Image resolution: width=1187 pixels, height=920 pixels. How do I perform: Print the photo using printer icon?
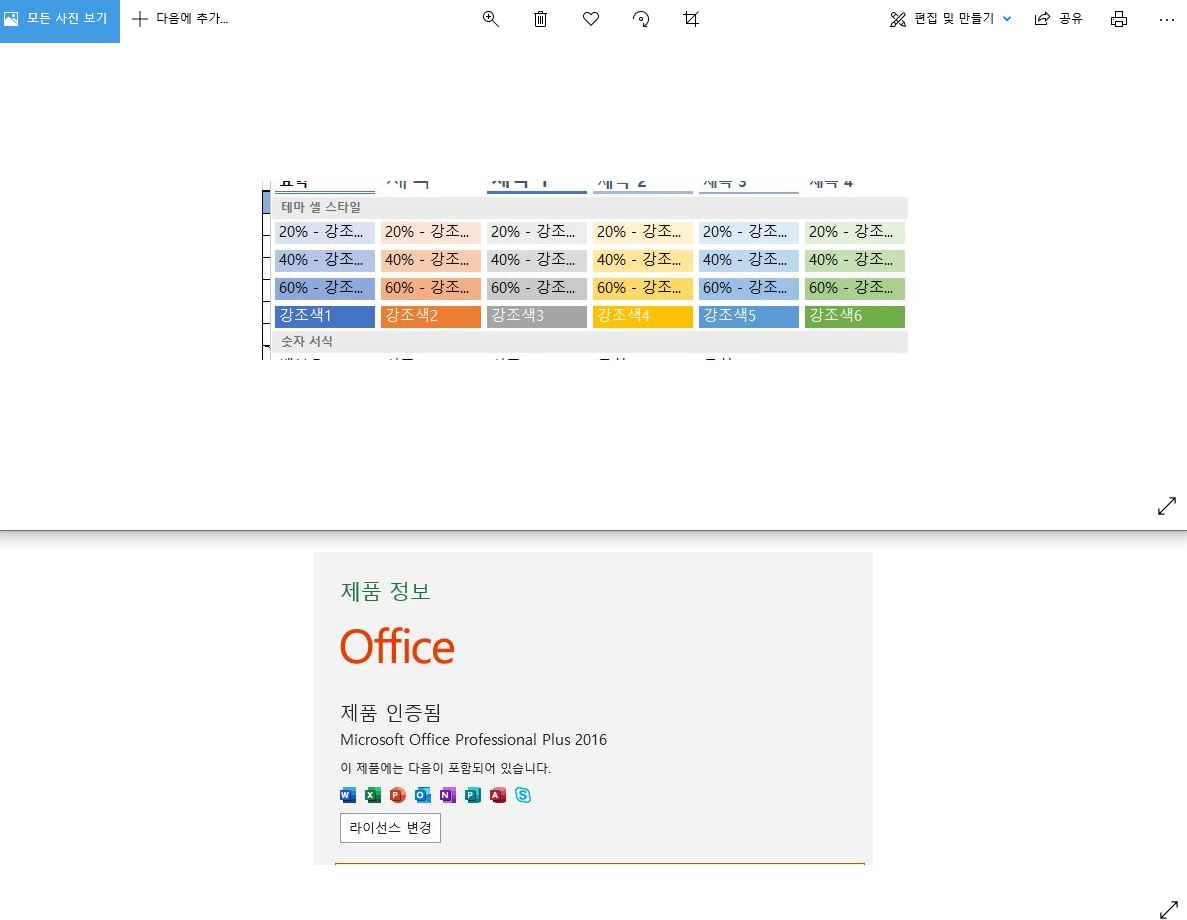pyautogui.click(x=1119, y=19)
